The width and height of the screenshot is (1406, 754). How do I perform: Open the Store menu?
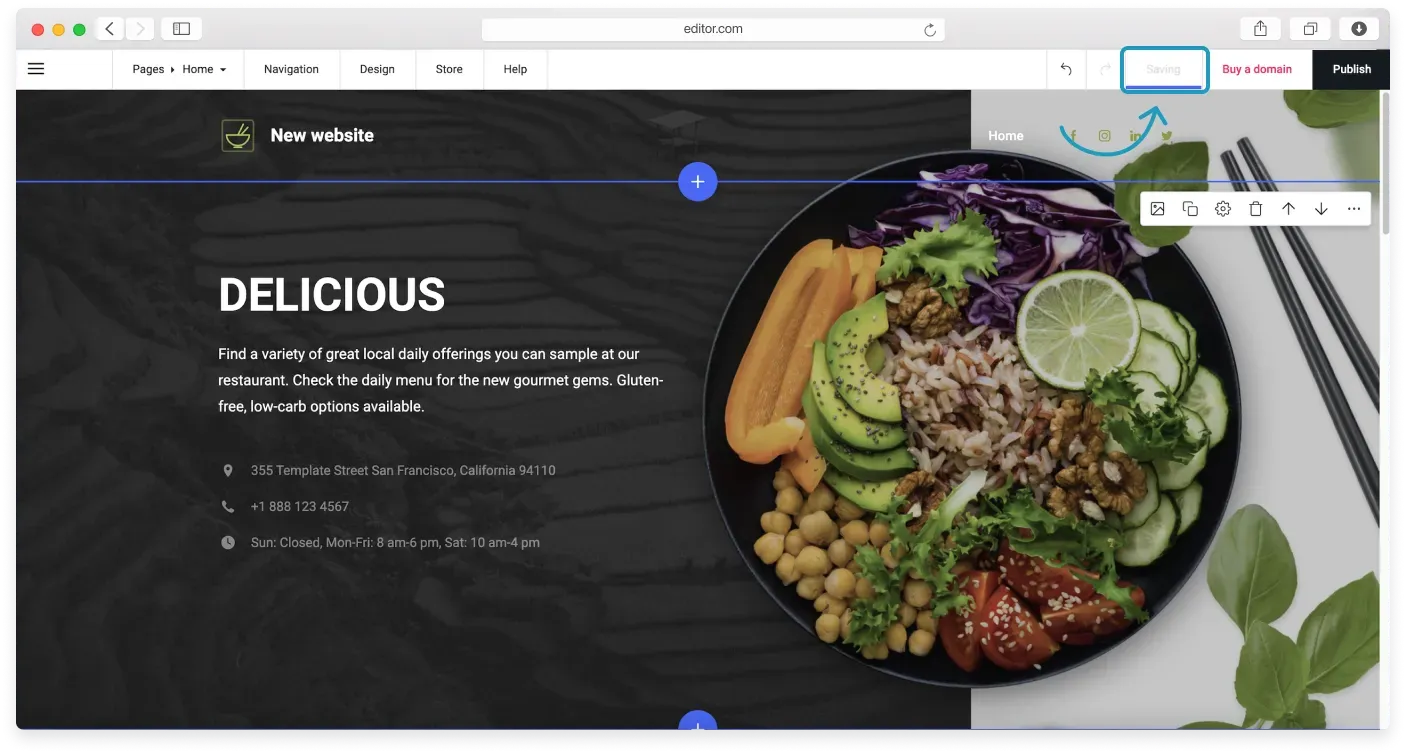(449, 69)
